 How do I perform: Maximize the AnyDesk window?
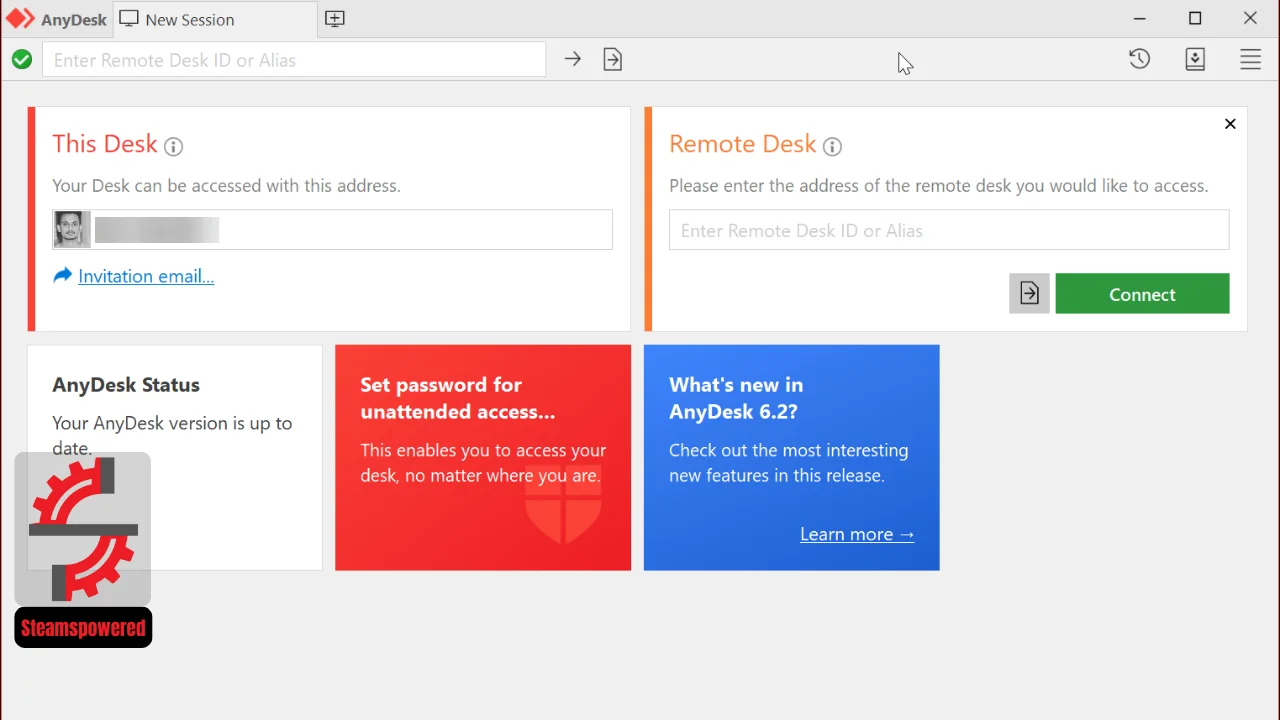[1195, 19]
